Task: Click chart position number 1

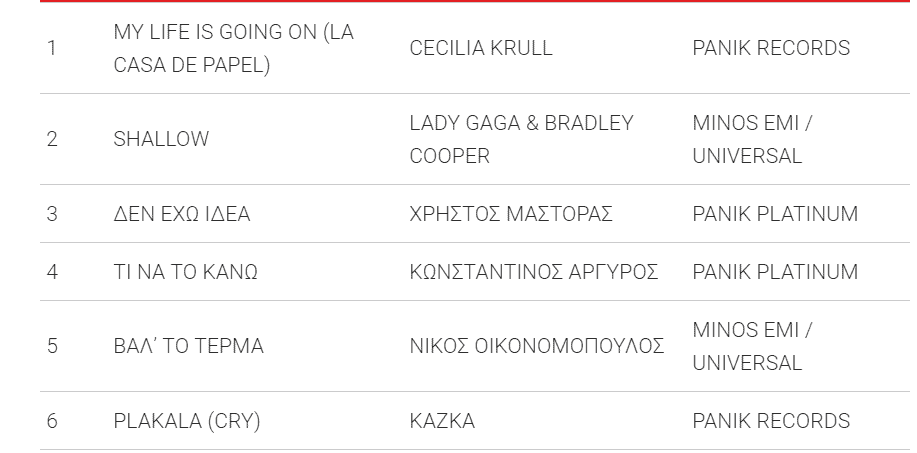Action: [51, 48]
